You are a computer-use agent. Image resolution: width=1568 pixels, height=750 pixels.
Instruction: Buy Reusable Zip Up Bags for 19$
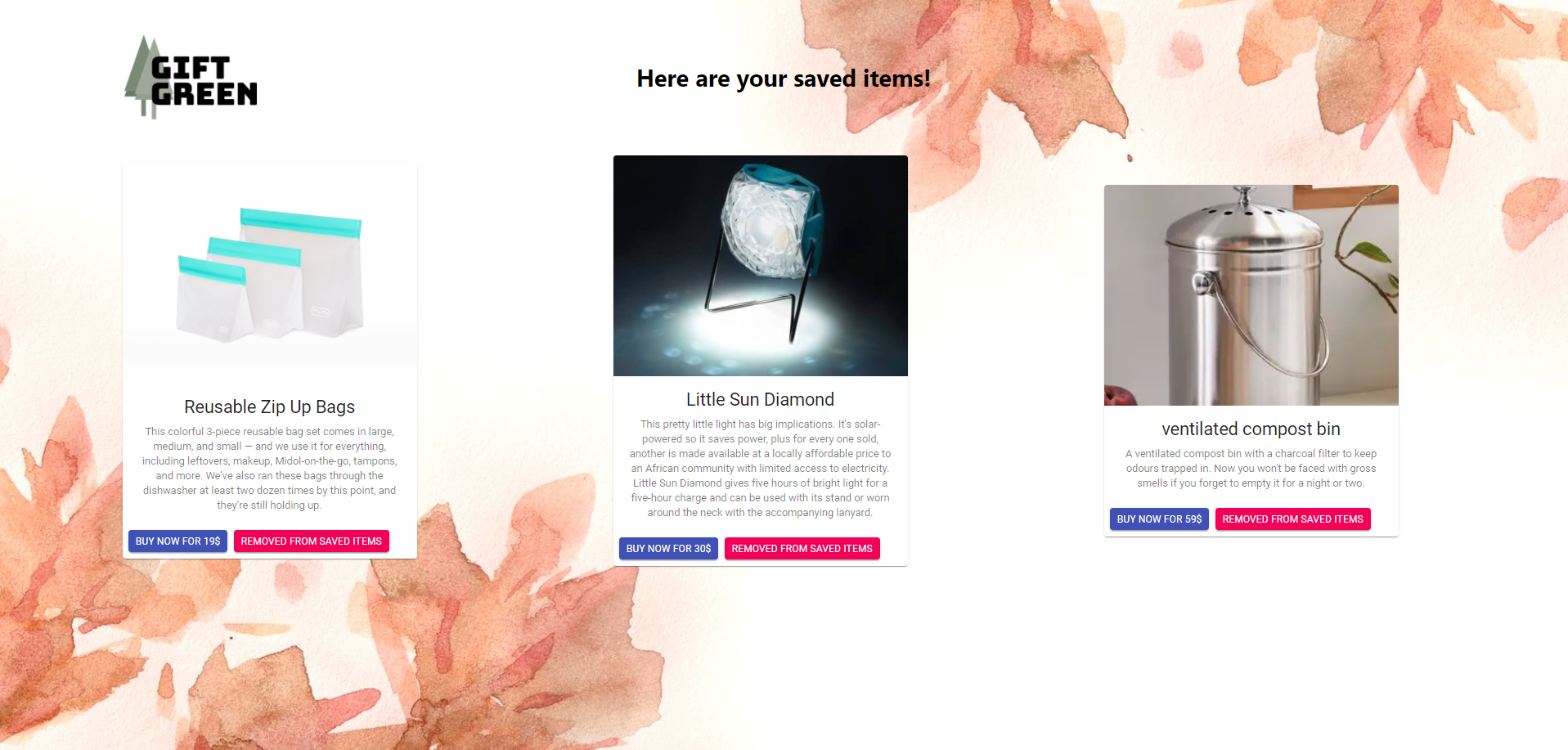[x=177, y=541]
